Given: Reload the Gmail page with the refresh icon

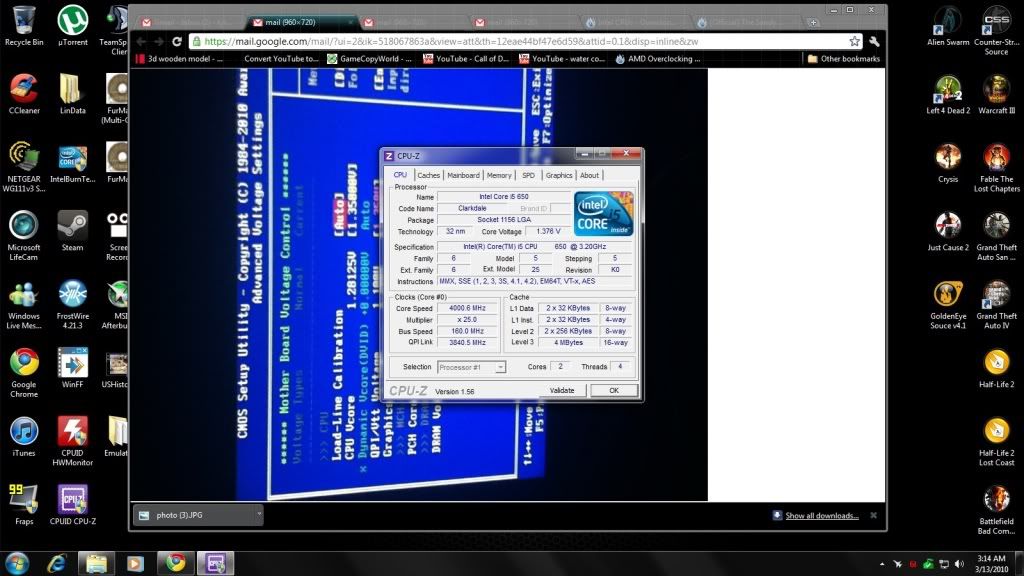Looking at the screenshot, I should (x=176, y=42).
